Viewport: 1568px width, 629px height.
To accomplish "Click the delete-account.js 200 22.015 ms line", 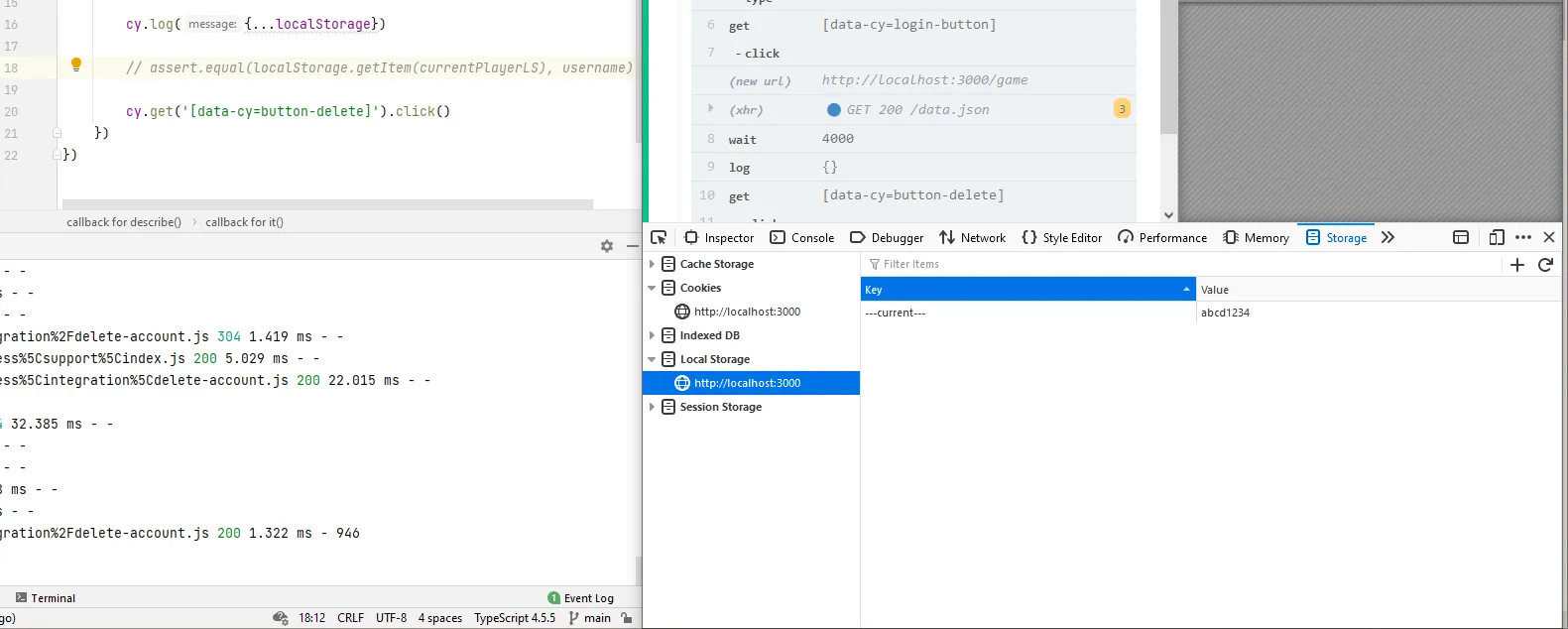I will 215,380.
